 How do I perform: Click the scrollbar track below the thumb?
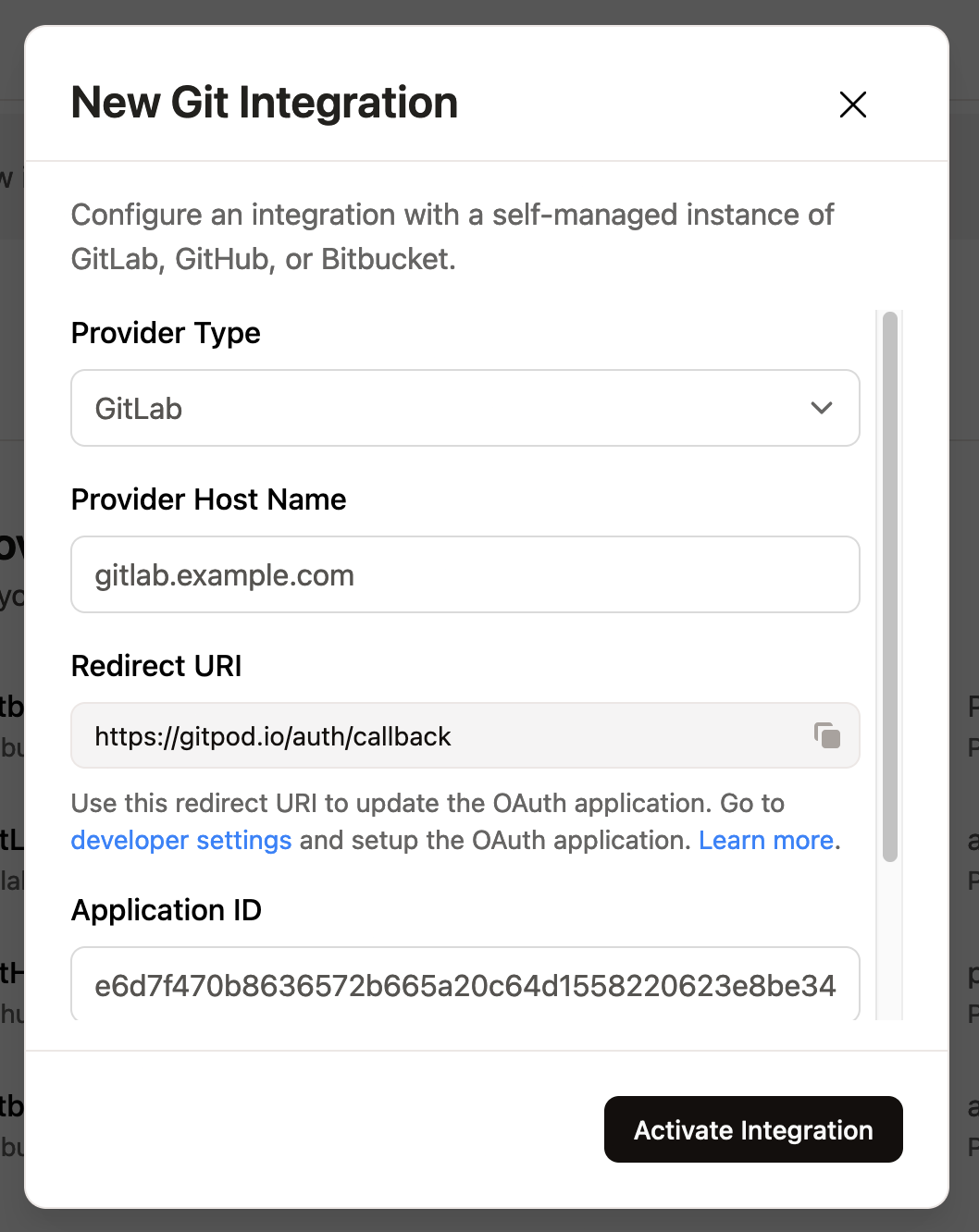point(890,943)
